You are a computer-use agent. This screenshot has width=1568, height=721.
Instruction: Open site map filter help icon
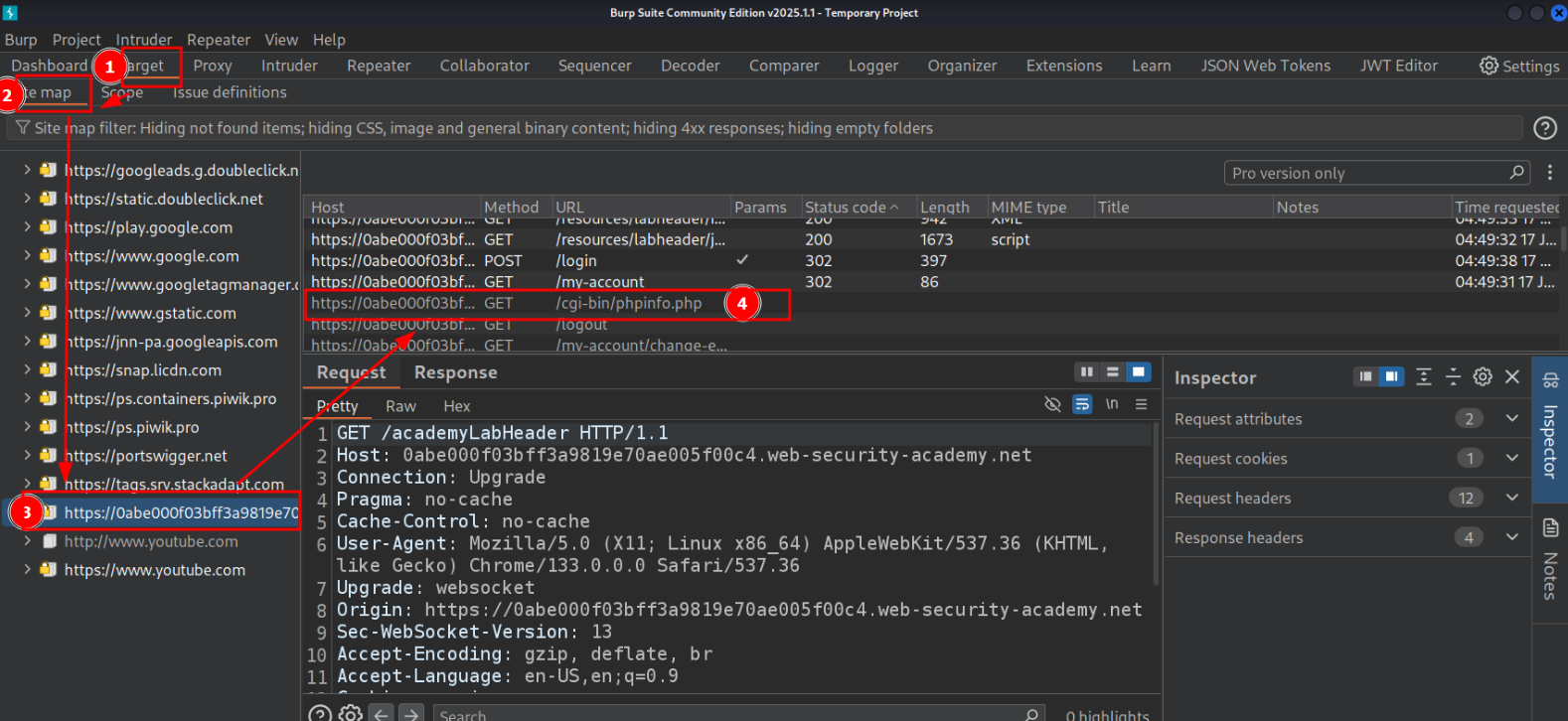click(x=1545, y=128)
